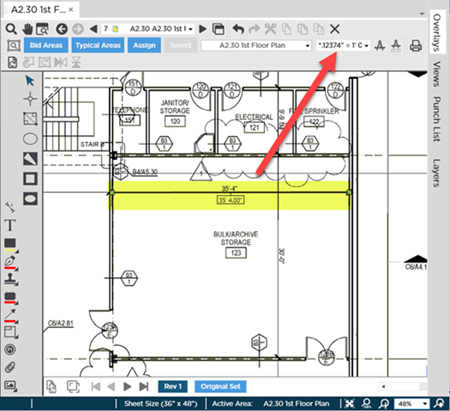
Task: Click the magnifier search icon in top toolbar
Action: pyautogui.click(x=11, y=29)
